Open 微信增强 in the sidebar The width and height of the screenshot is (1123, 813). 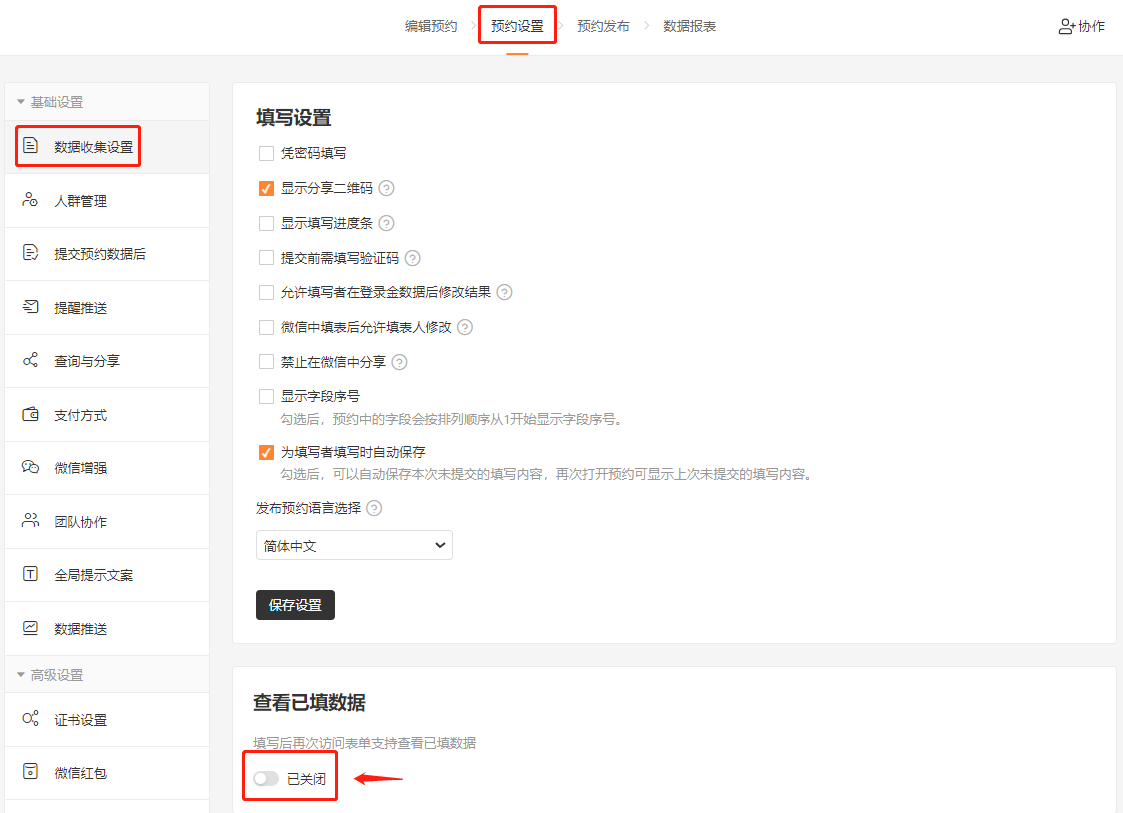(107, 468)
